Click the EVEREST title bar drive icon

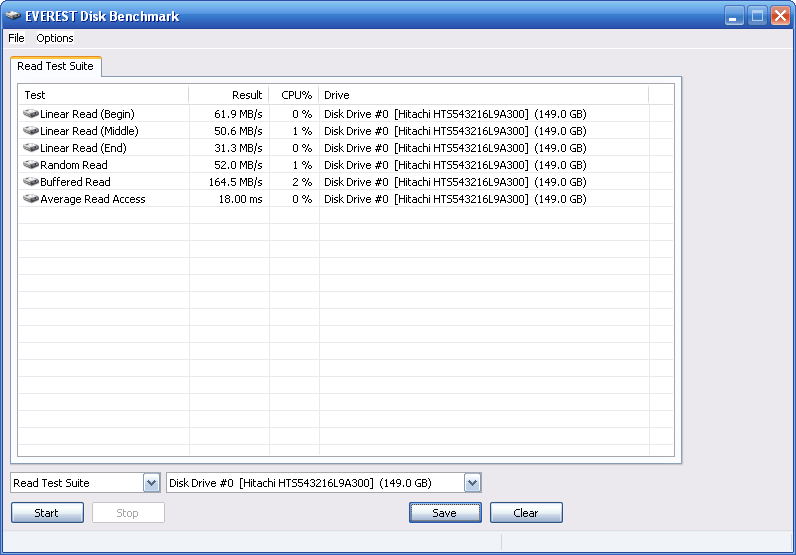13,16
